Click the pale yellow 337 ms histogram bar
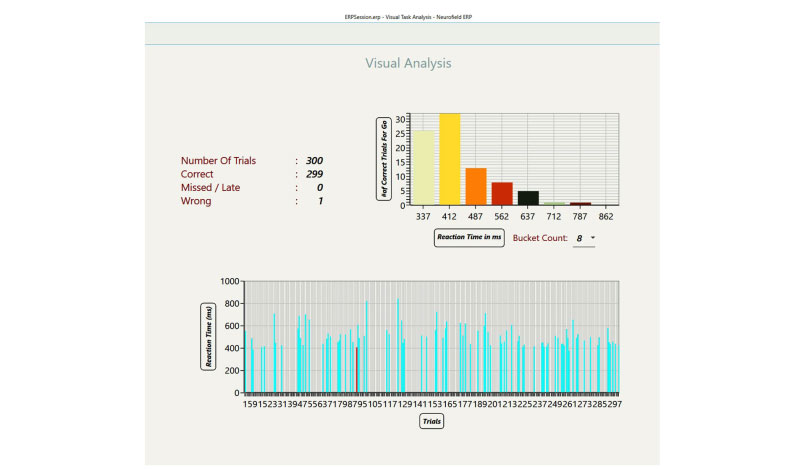This screenshot has height=469, width=800. pyautogui.click(x=424, y=168)
